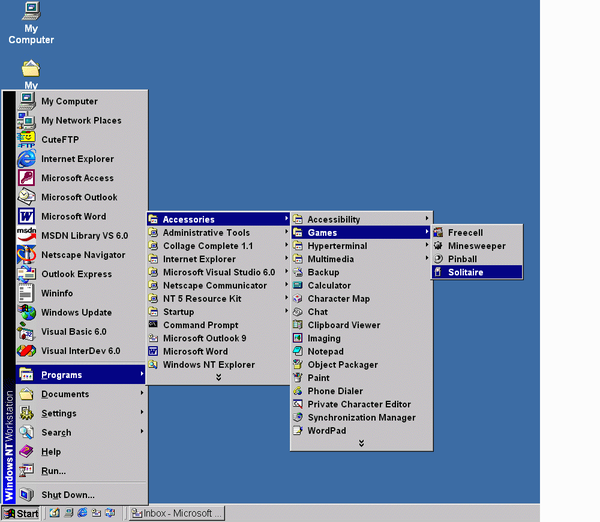
Task: Click the Paint icon in Accessories
Action: click(298, 378)
